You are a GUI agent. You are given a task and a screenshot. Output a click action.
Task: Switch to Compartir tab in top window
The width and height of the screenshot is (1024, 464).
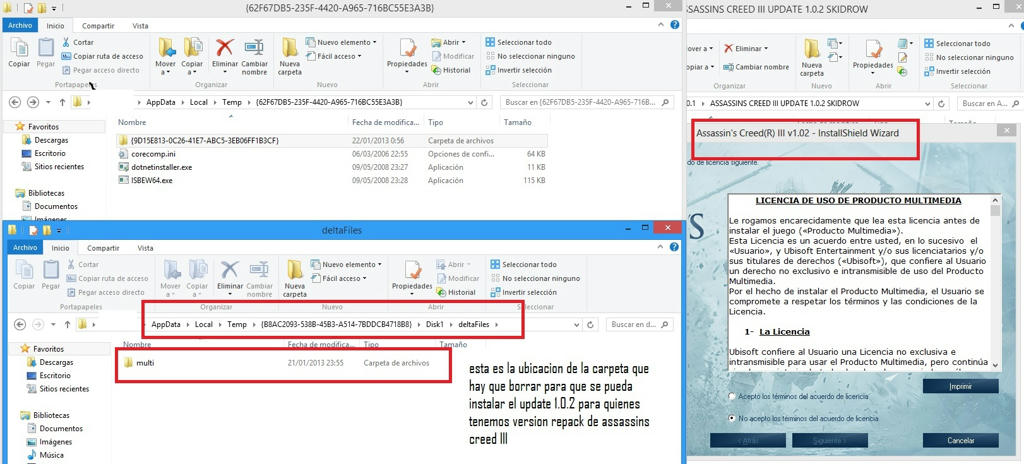(99, 26)
